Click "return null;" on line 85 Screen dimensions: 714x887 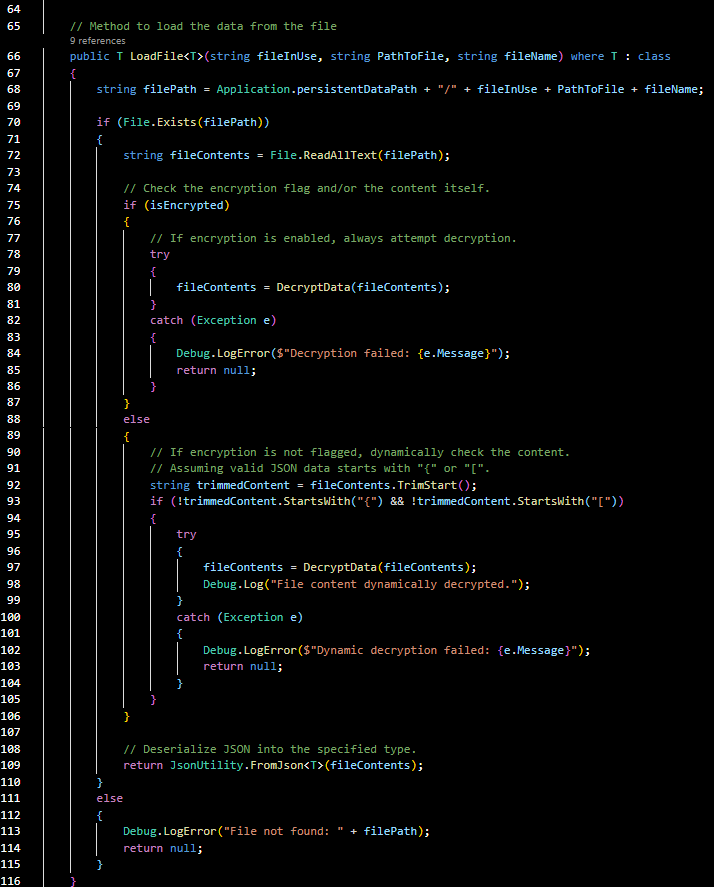216,370
